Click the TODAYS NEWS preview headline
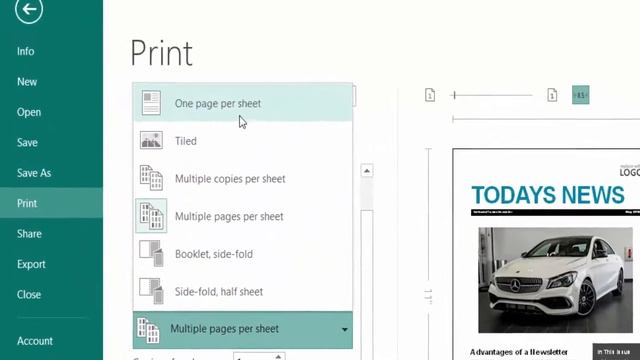Image resolution: width=640 pixels, height=360 pixels. (548, 195)
